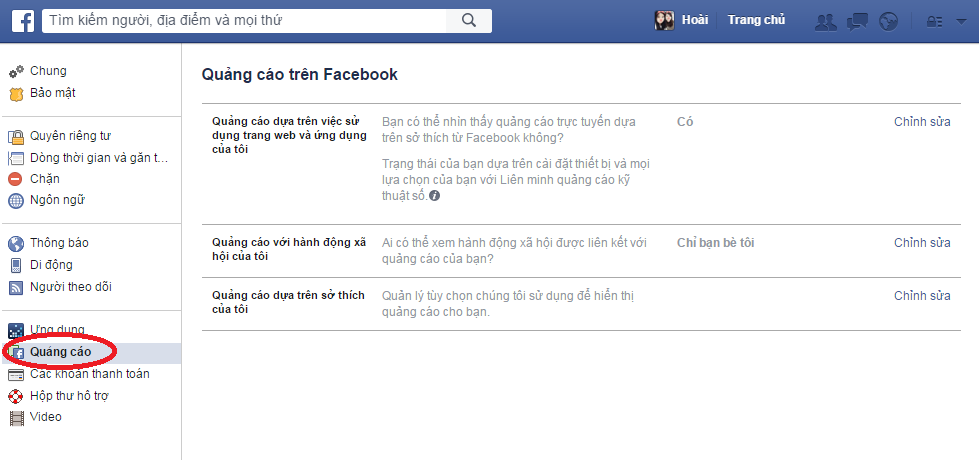979x460 pixels.
Task: Open Các khoản thanh toán payments settings
Action: pyautogui.click(x=90, y=374)
